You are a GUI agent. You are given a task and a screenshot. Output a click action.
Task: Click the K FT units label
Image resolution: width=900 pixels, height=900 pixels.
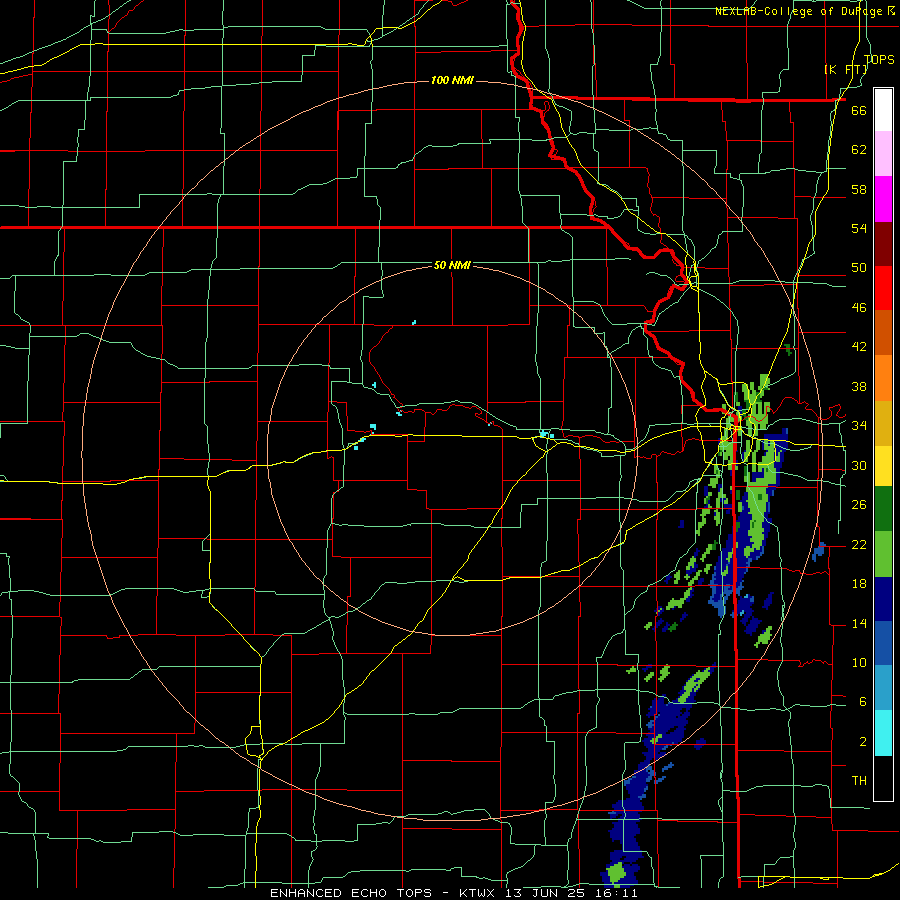click(846, 69)
